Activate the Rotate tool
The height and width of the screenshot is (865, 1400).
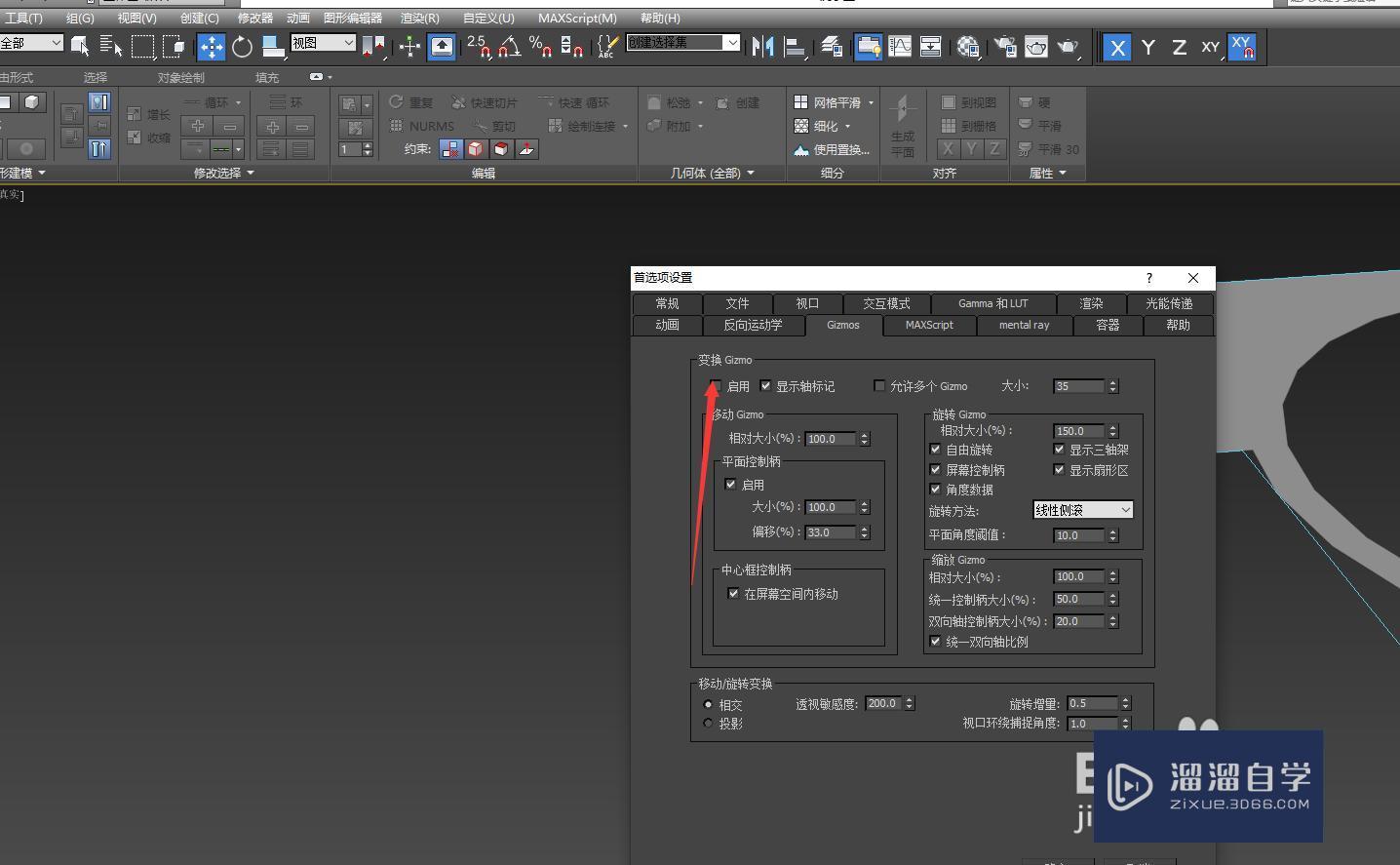[242, 47]
